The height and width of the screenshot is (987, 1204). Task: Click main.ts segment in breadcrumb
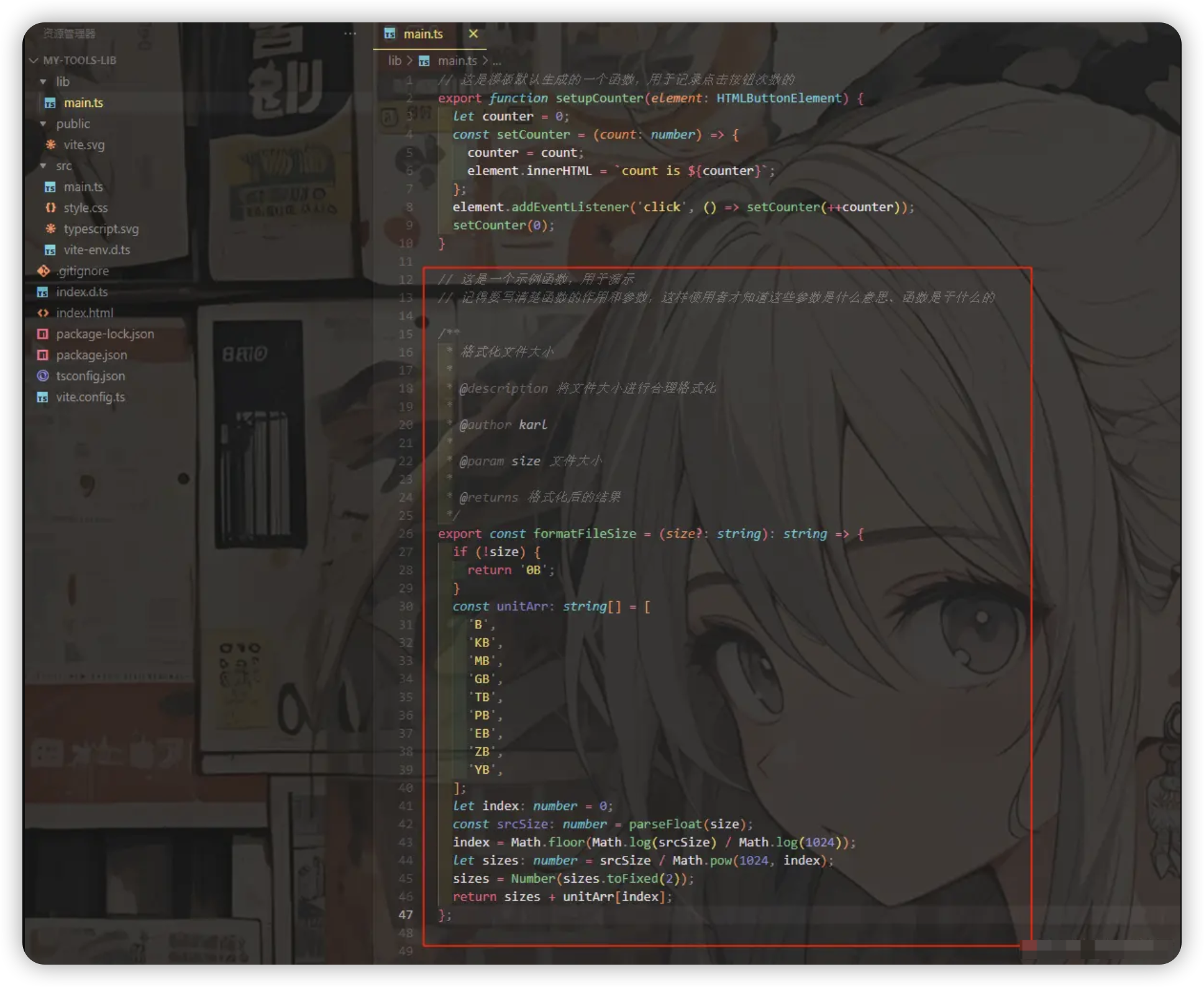click(x=457, y=61)
